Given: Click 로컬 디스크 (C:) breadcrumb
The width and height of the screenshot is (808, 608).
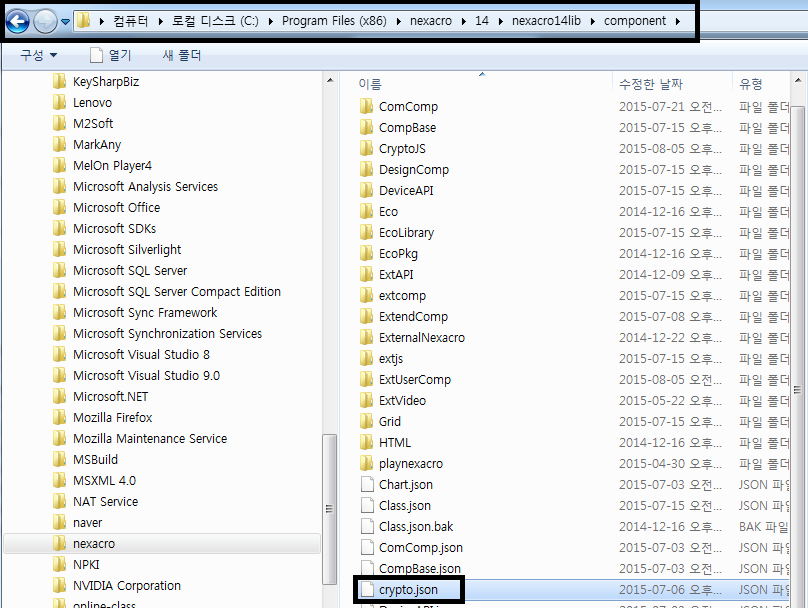Looking at the screenshot, I should pos(215,21).
